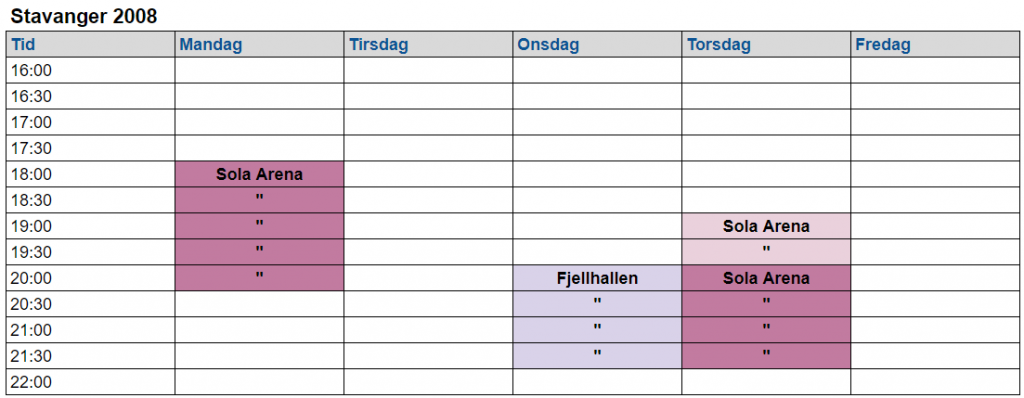Click the Mandag column header
The image size is (1024, 398).
259,44
